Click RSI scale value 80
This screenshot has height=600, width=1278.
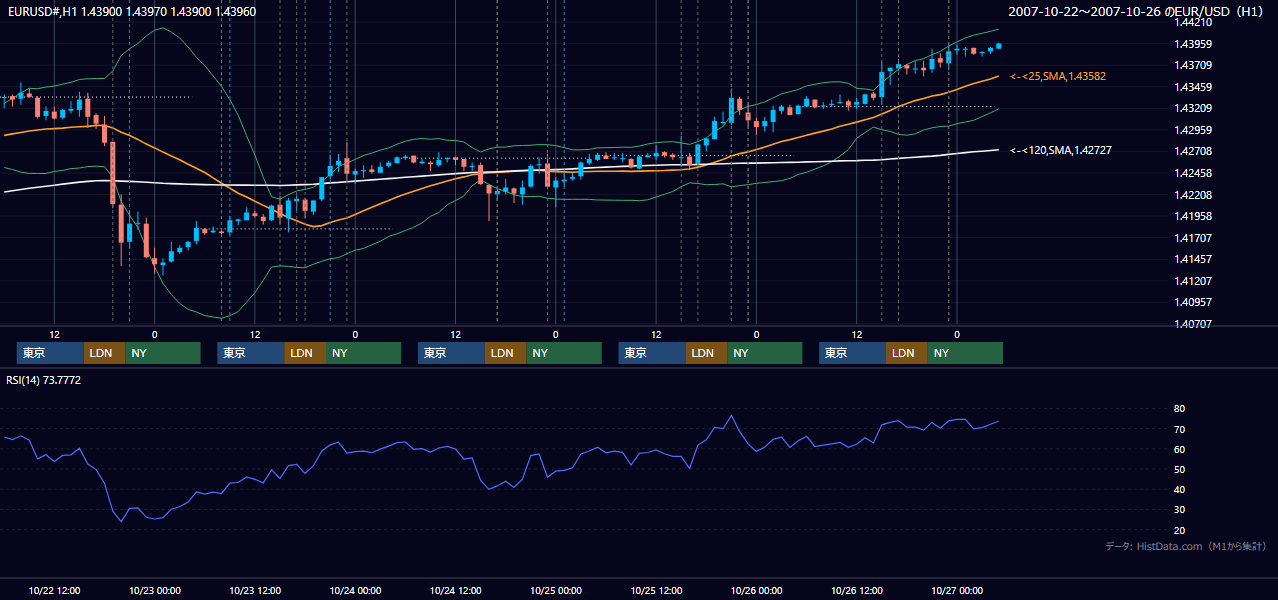tap(1179, 409)
